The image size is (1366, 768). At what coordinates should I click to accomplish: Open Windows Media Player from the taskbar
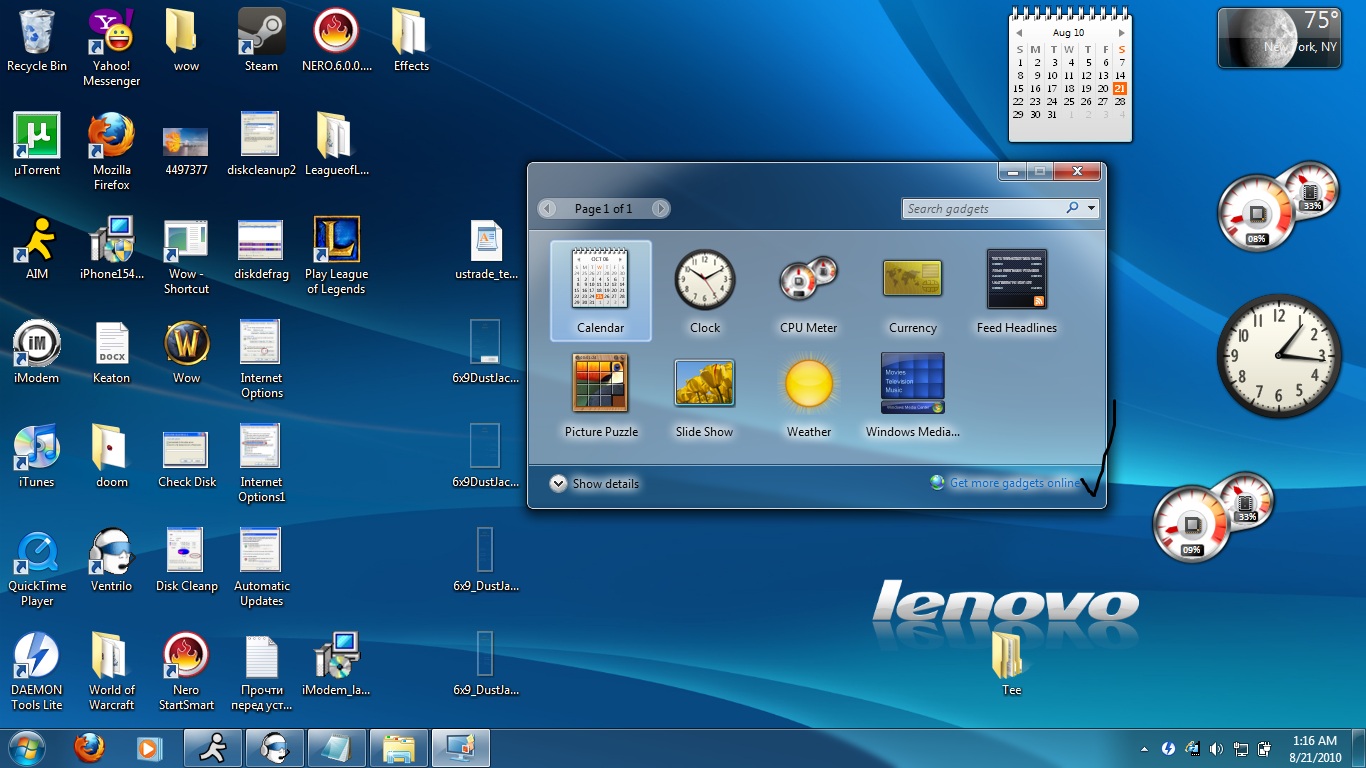coord(150,748)
